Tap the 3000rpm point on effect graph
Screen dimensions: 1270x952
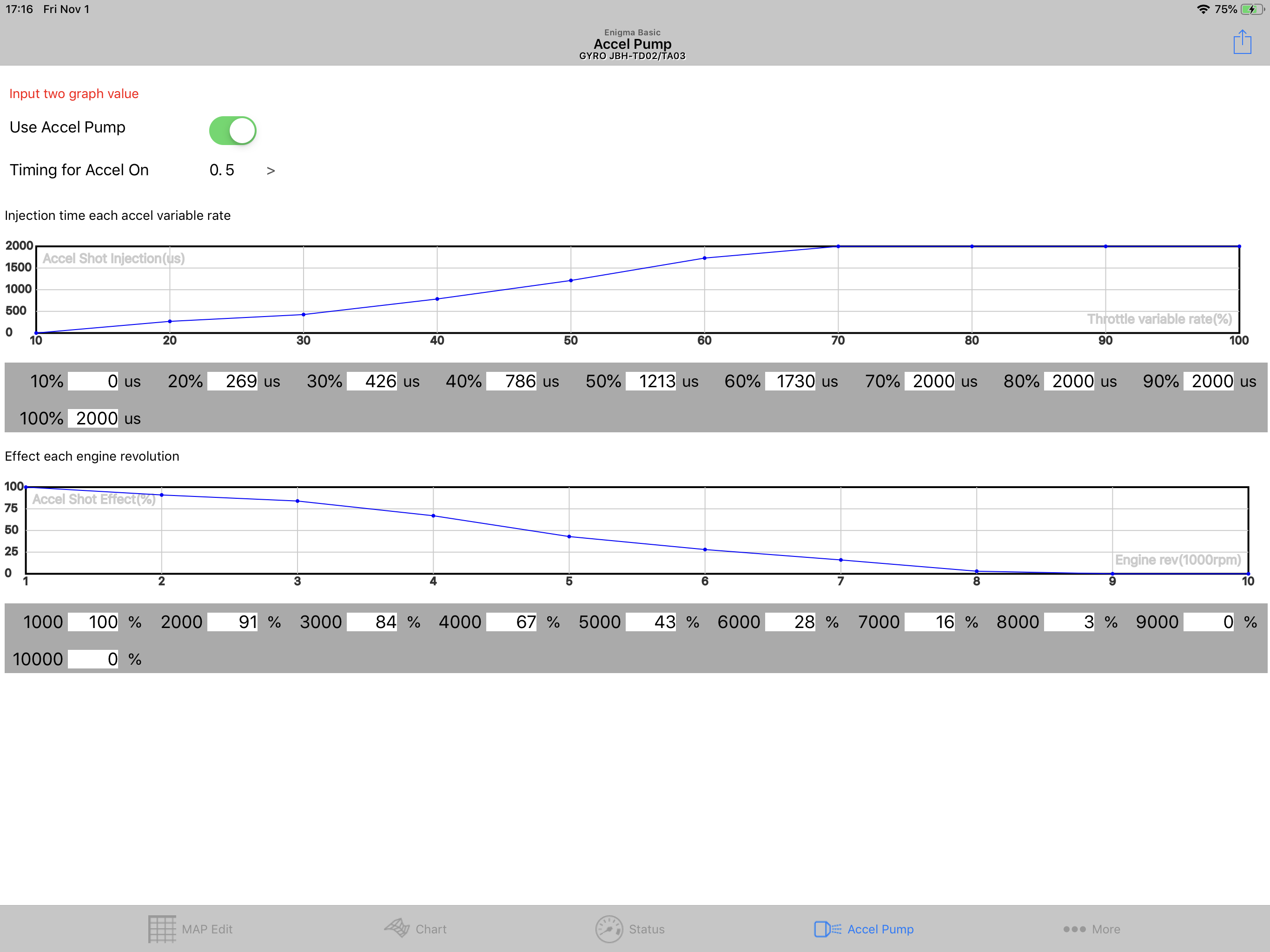pyautogui.click(x=298, y=501)
